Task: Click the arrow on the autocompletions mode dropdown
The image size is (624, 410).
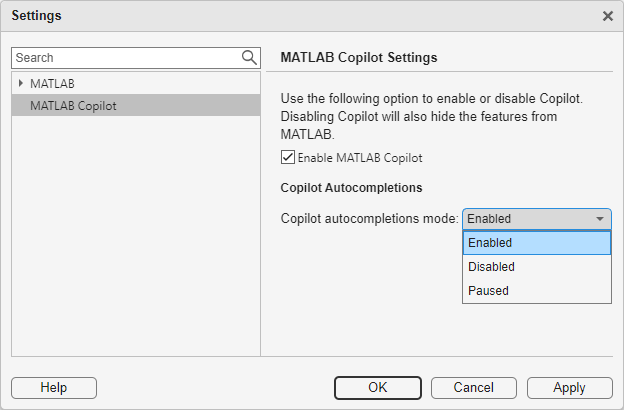Action: [600, 219]
